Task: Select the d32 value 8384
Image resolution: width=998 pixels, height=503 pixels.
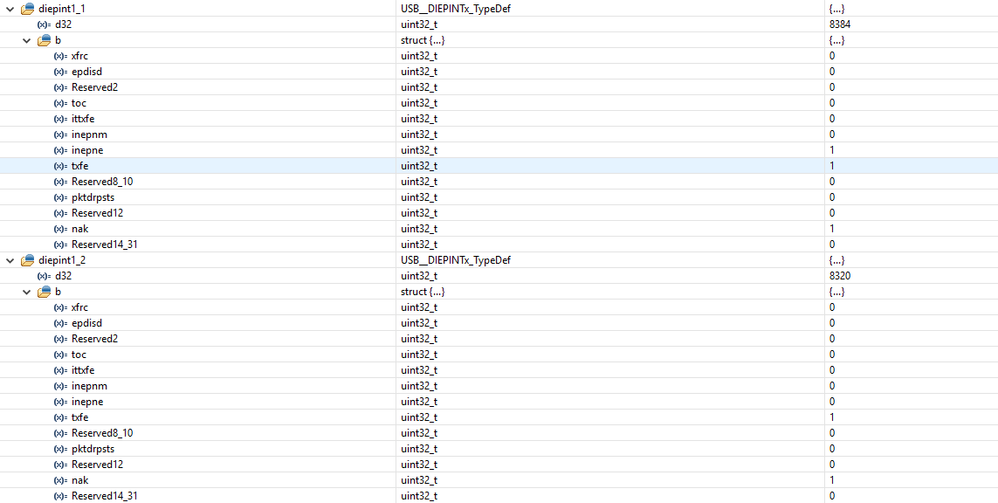Action: point(841,24)
